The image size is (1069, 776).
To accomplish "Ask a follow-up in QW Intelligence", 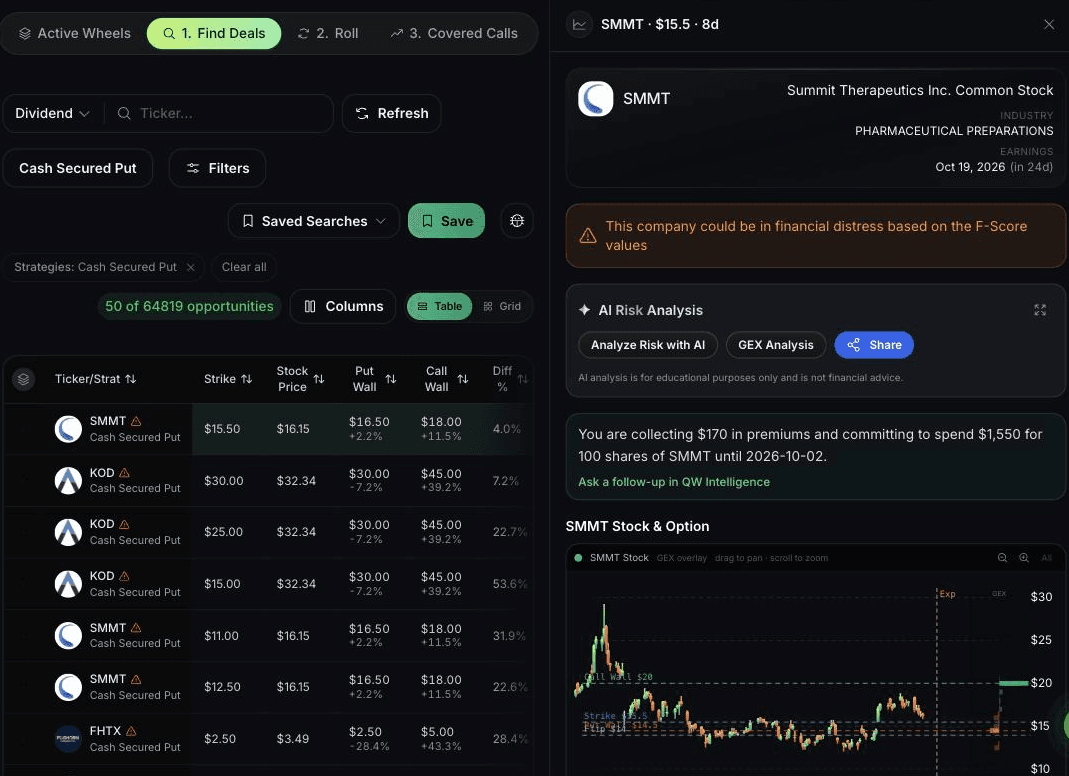I will [674, 481].
